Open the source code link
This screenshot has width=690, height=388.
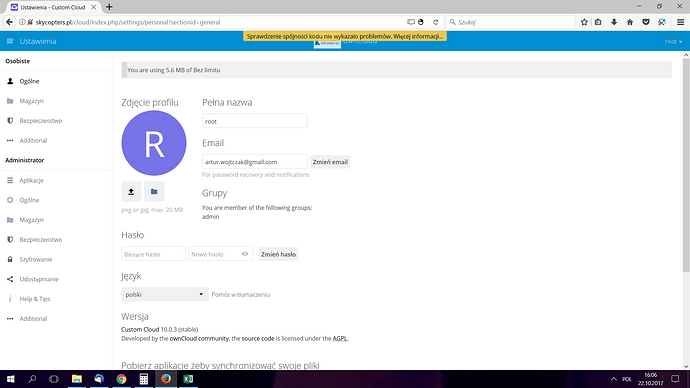[x=258, y=339]
